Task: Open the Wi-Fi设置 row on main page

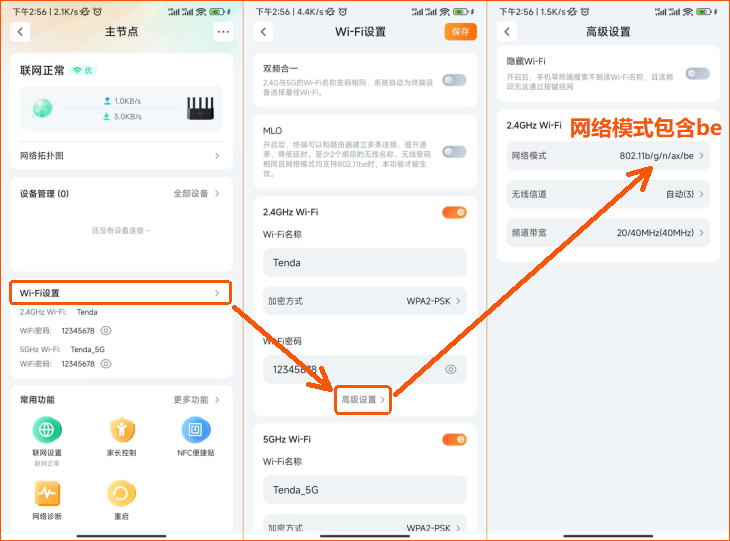Action: tap(121, 293)
